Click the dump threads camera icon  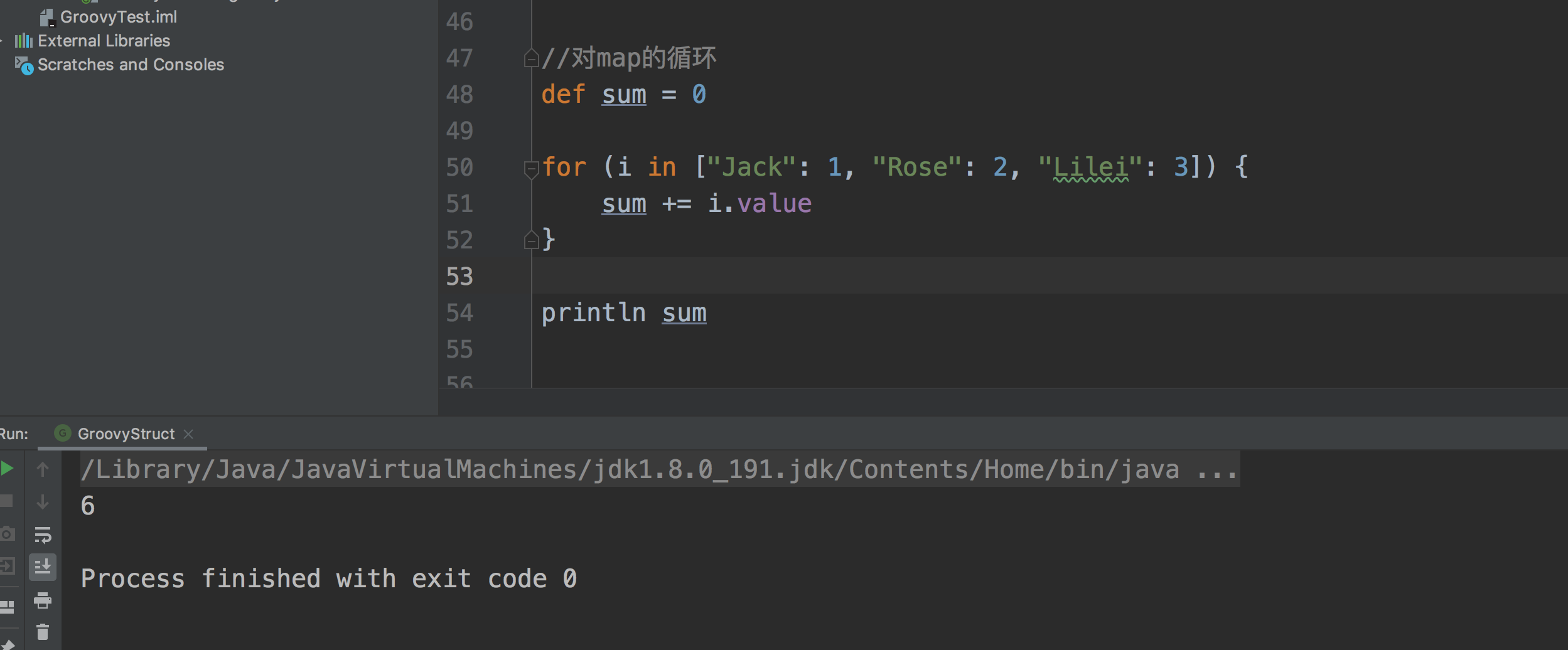7,534
